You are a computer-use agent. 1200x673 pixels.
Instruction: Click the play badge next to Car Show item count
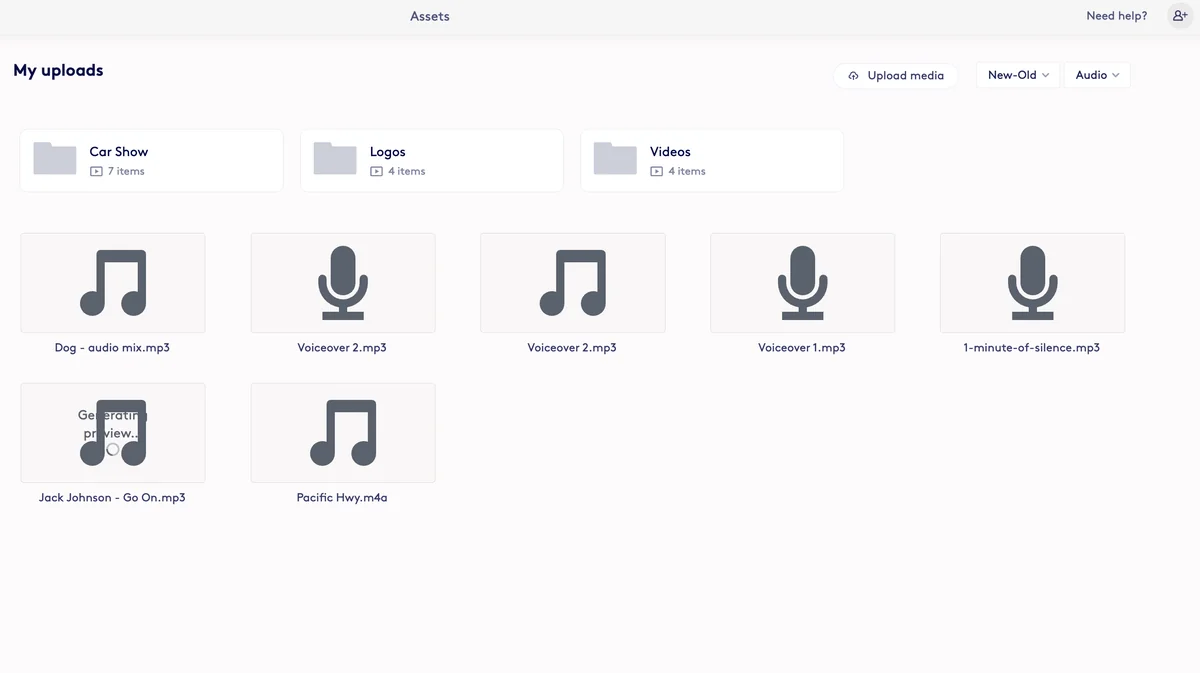[96, 171]
